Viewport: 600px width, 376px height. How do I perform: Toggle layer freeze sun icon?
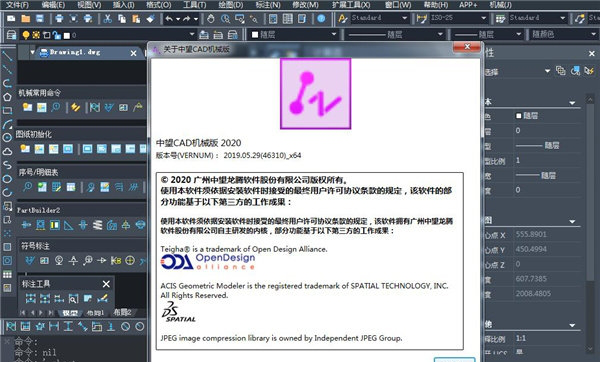tap(36, 35)
